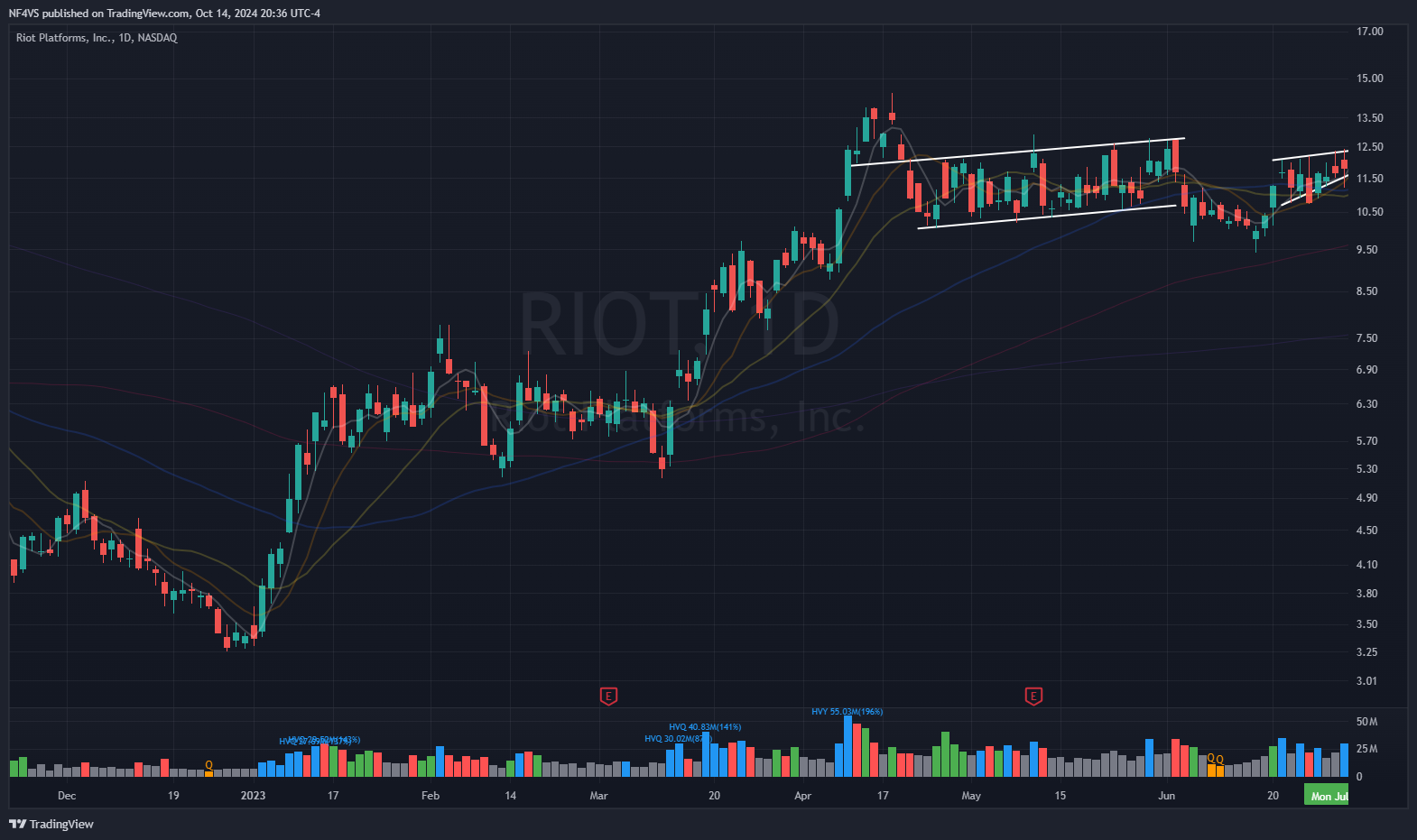
Task: Click the 11.50 price axis label
Action: coord(1369,179)
